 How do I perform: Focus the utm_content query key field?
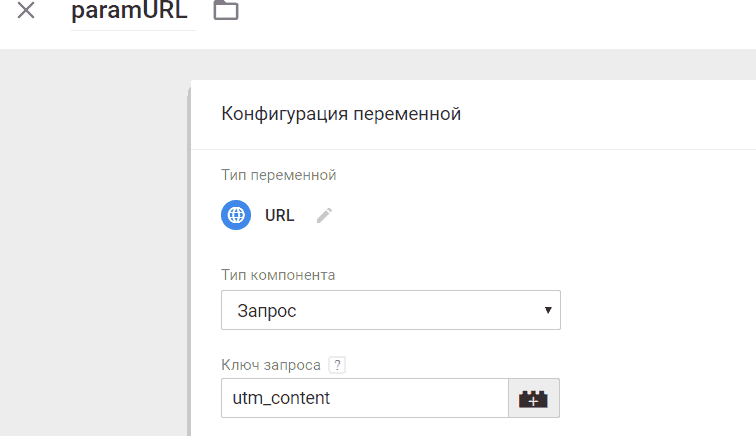pos(365,398)
